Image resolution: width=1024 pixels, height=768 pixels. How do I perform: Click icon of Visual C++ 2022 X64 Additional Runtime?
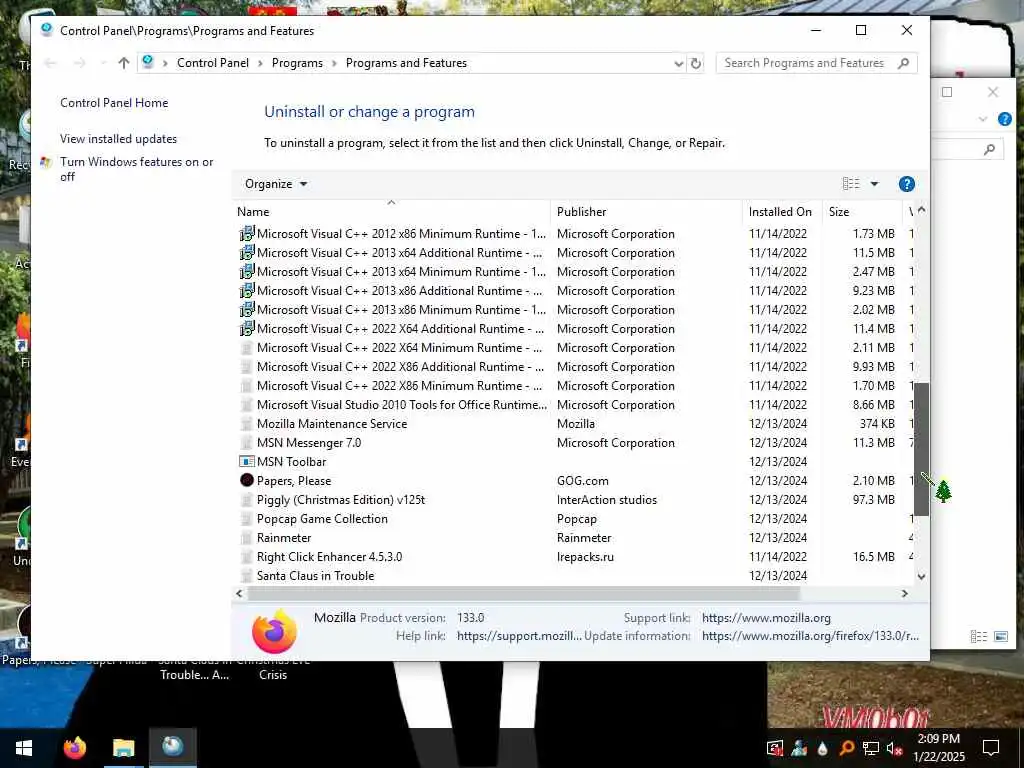click(247, 328)
